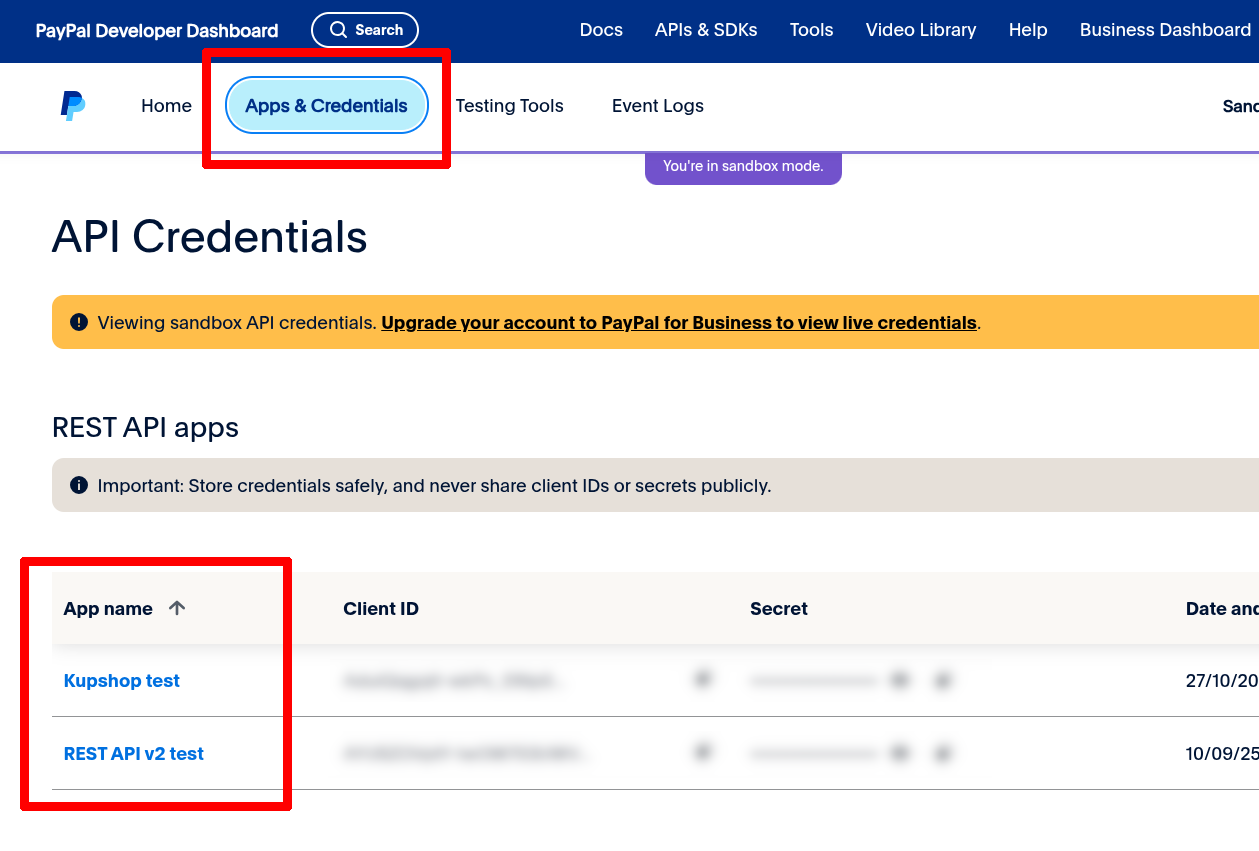This screenshot has height=851, width=1259.
Task: Open the Tools menu item
Action: tap(811, 30)
